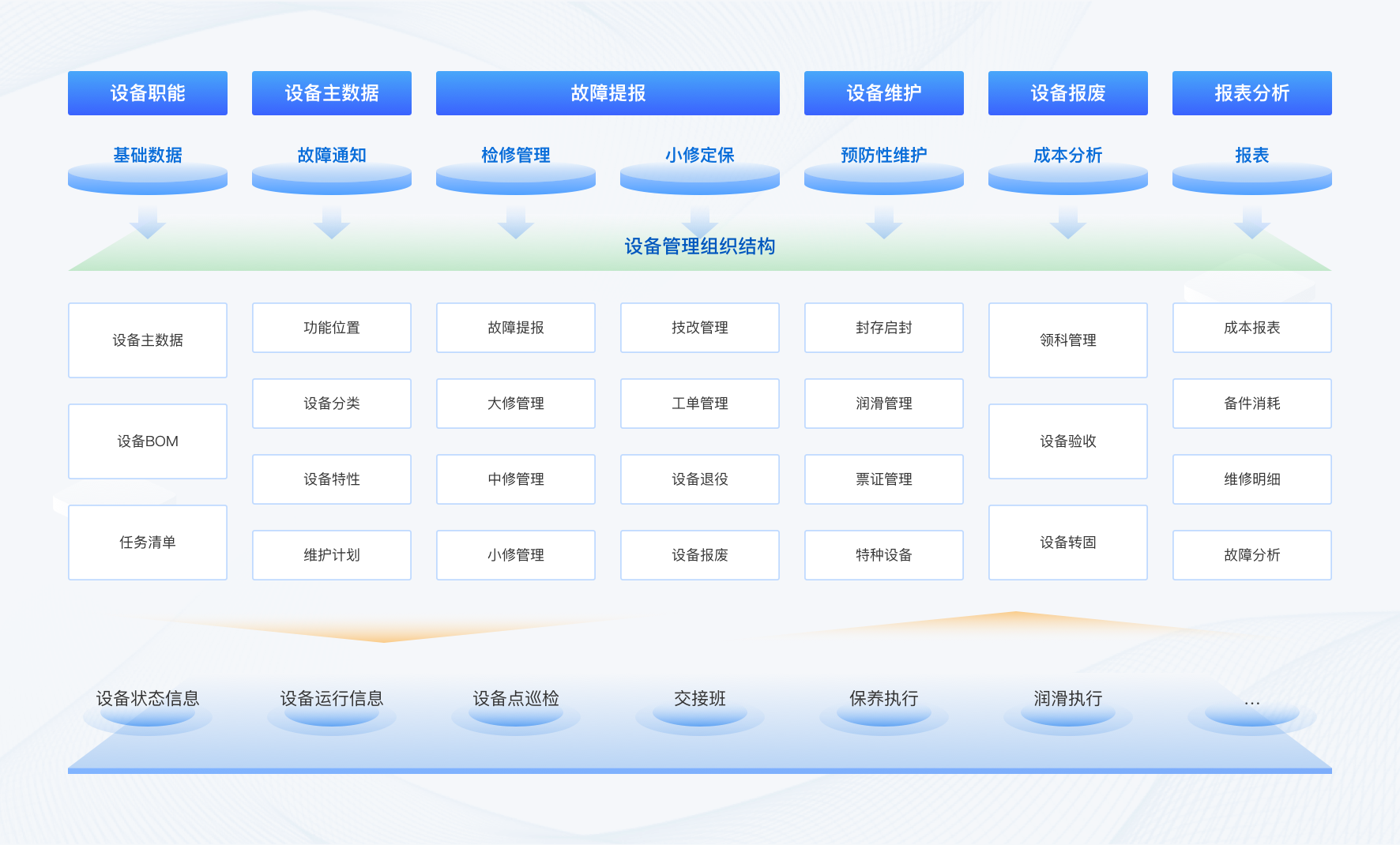
Task: Switch to the 故障提报 header tab
Action: pos(608,93)
